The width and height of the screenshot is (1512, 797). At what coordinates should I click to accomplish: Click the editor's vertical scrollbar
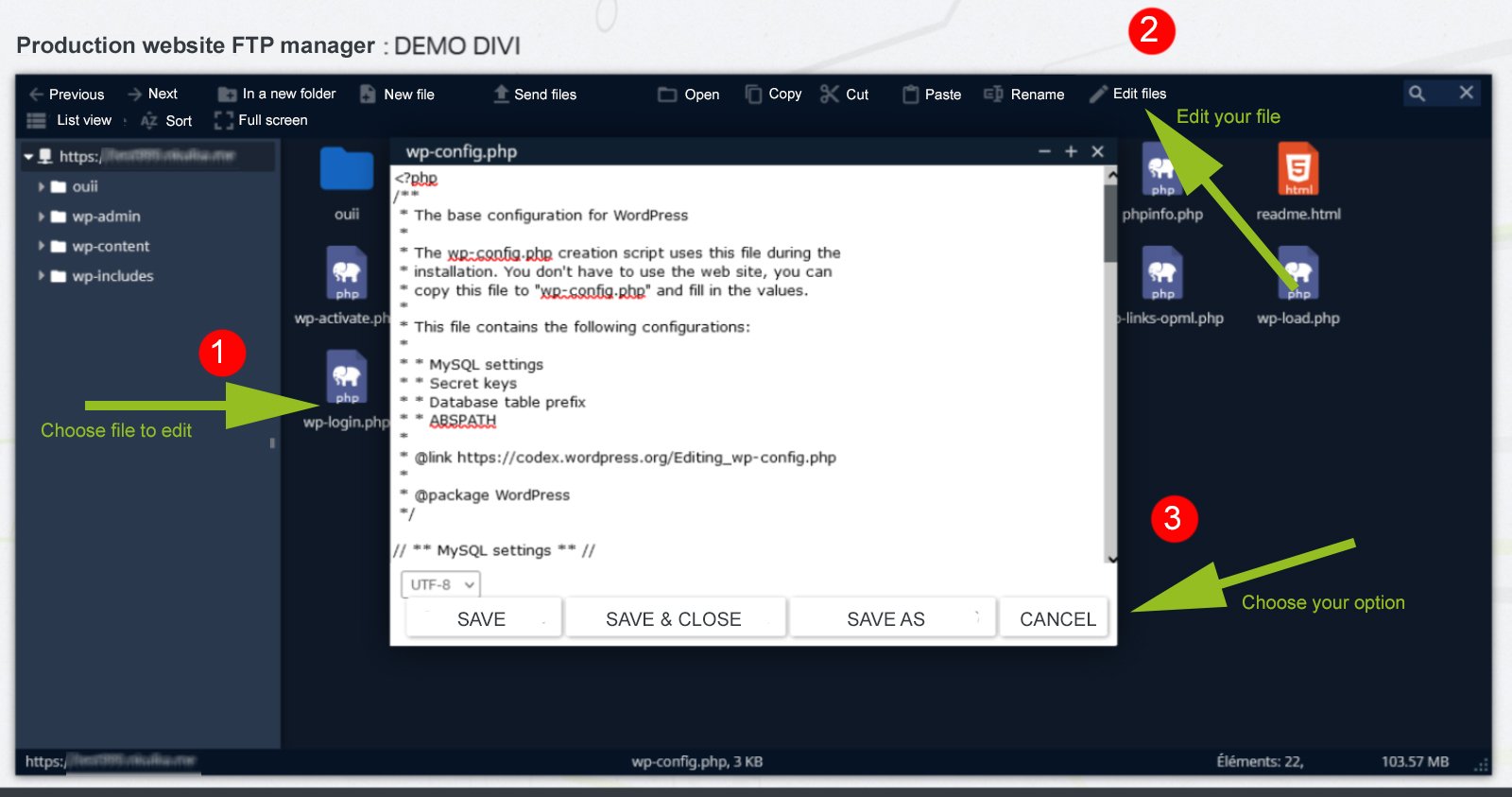[x=1110, y=227]
